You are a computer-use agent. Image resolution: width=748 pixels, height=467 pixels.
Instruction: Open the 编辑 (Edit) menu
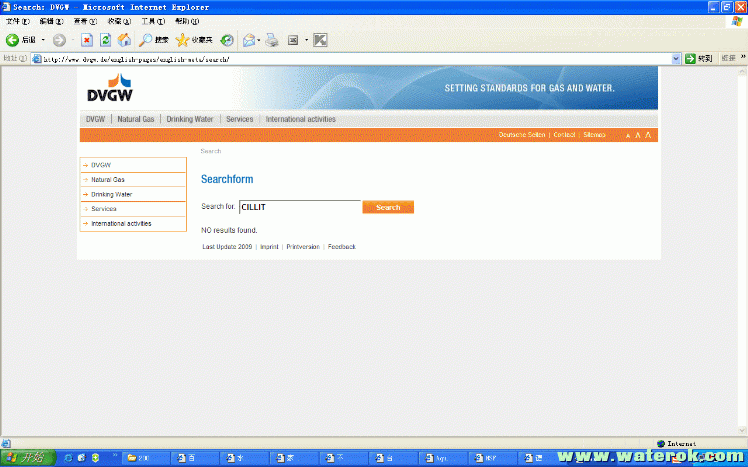click(x=52, y=21)
